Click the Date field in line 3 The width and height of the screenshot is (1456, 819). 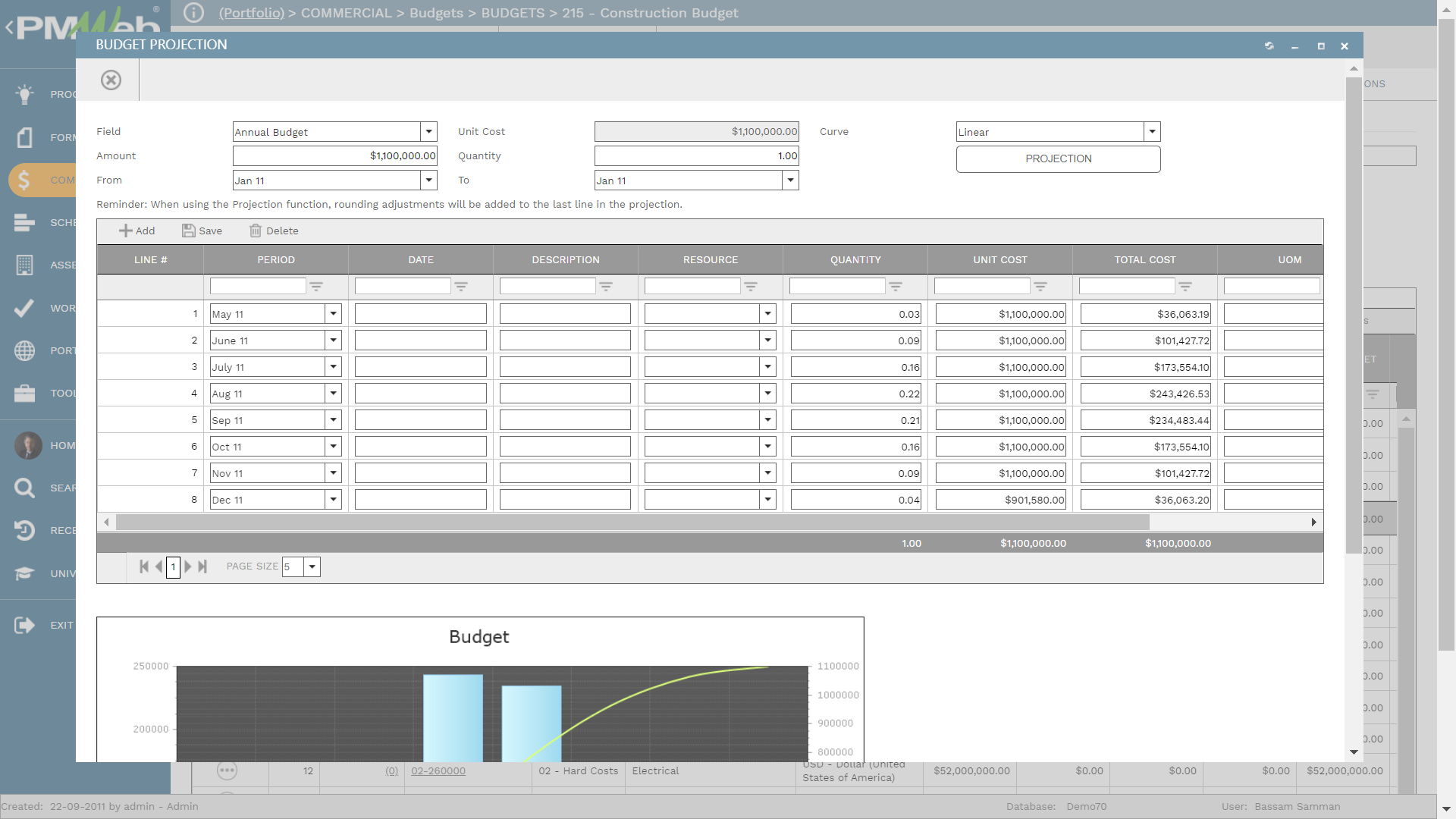[x=421, y=366]
